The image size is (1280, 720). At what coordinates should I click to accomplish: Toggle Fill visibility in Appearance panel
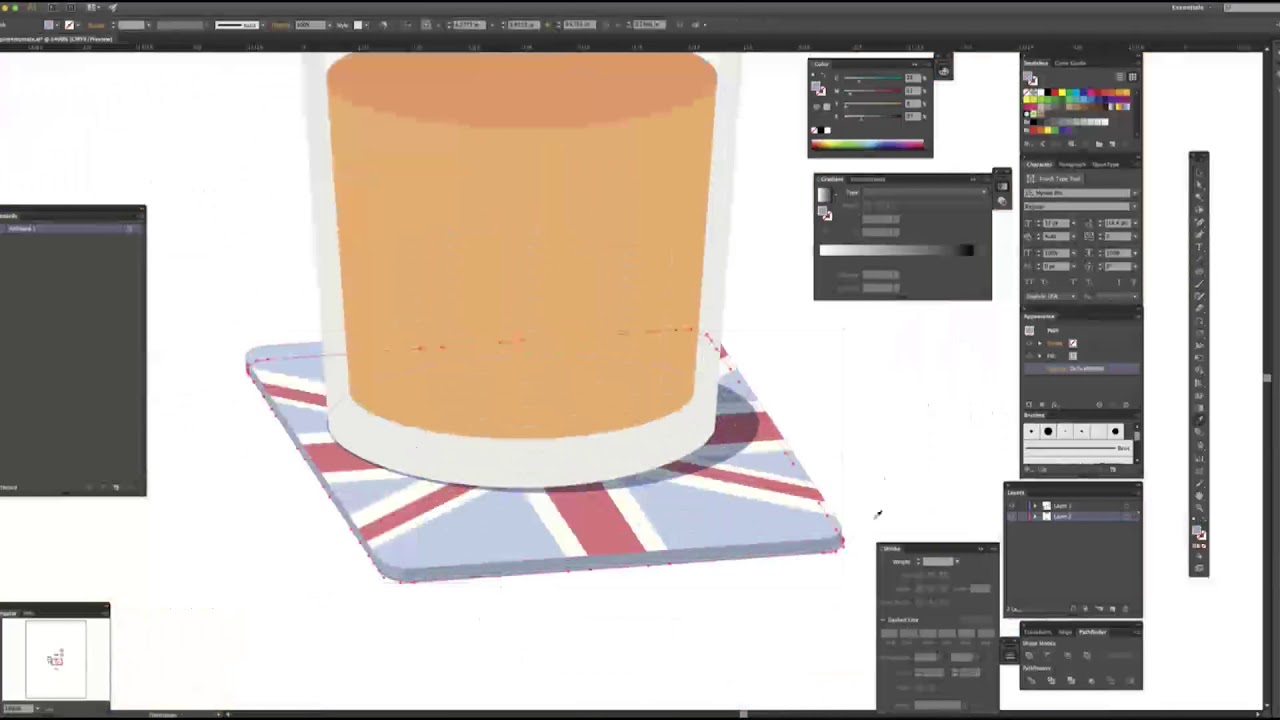[x=1029, y=356]
